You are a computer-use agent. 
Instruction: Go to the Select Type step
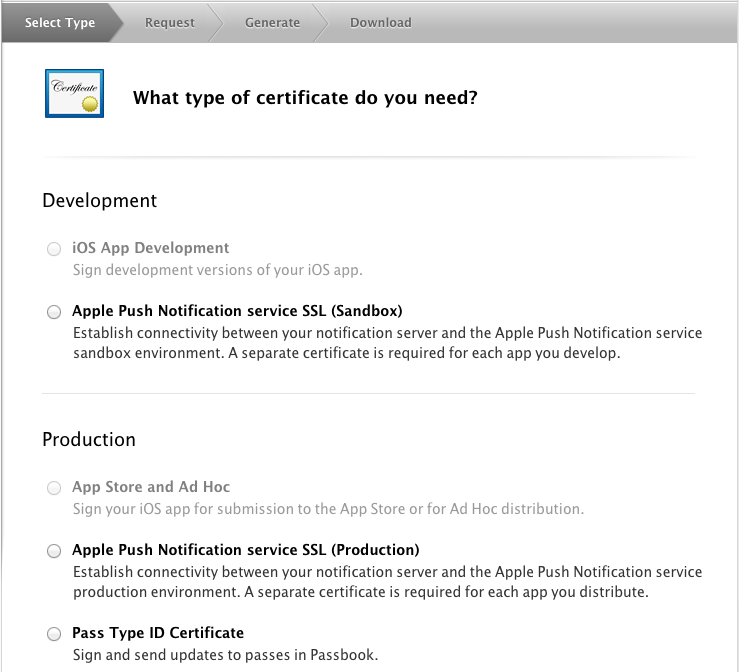point(60,22)
